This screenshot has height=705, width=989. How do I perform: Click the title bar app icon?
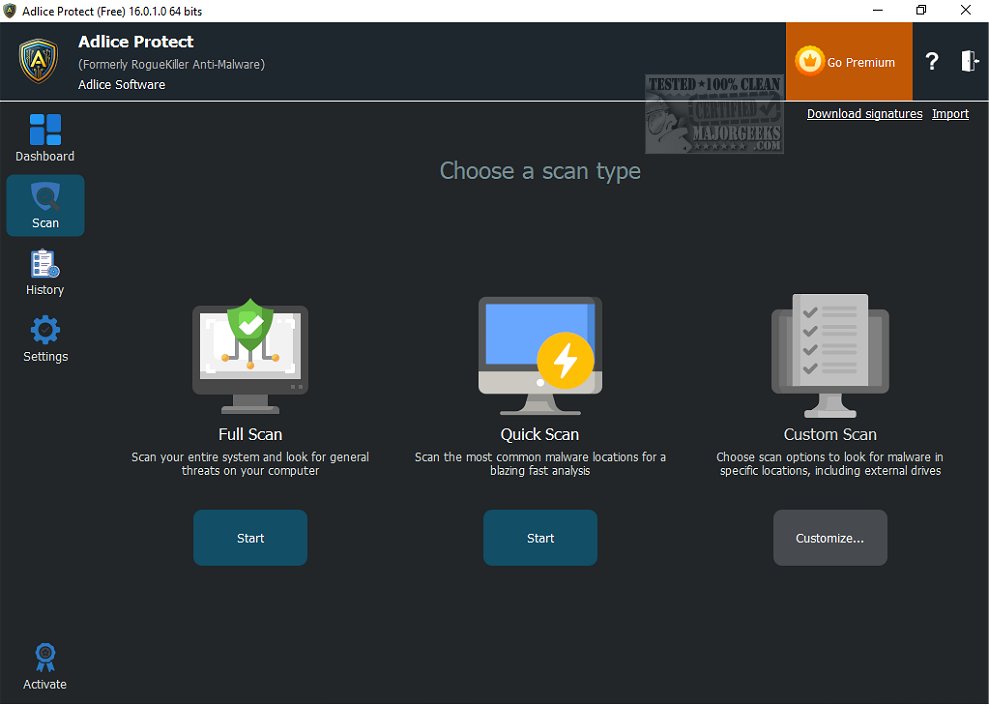tap(9, 11)
